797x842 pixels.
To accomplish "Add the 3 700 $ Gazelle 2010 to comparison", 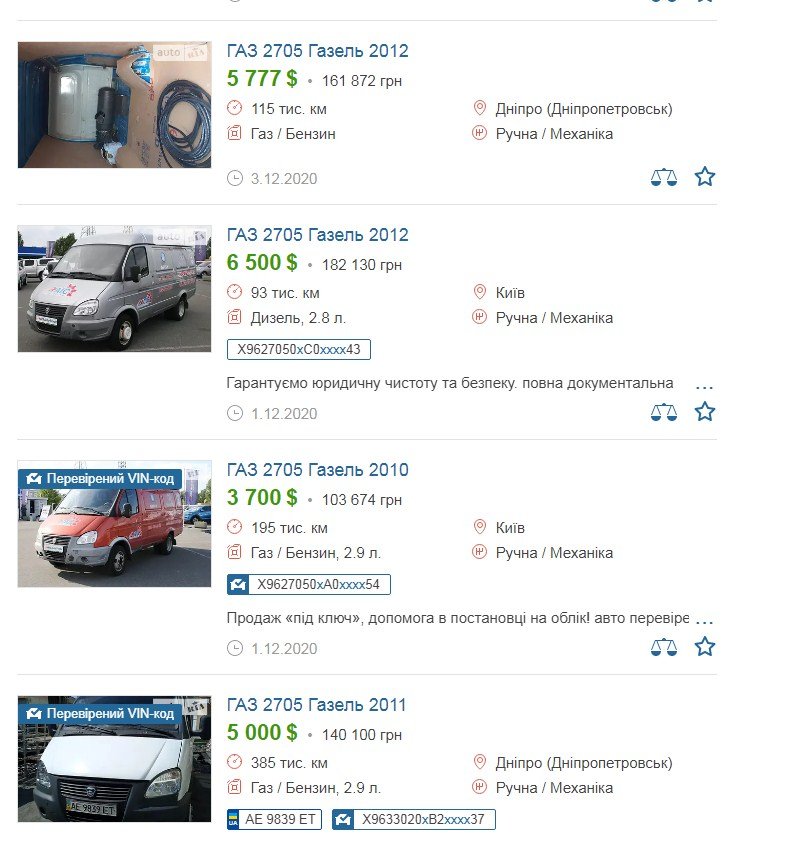I will [x=663, y=647].
